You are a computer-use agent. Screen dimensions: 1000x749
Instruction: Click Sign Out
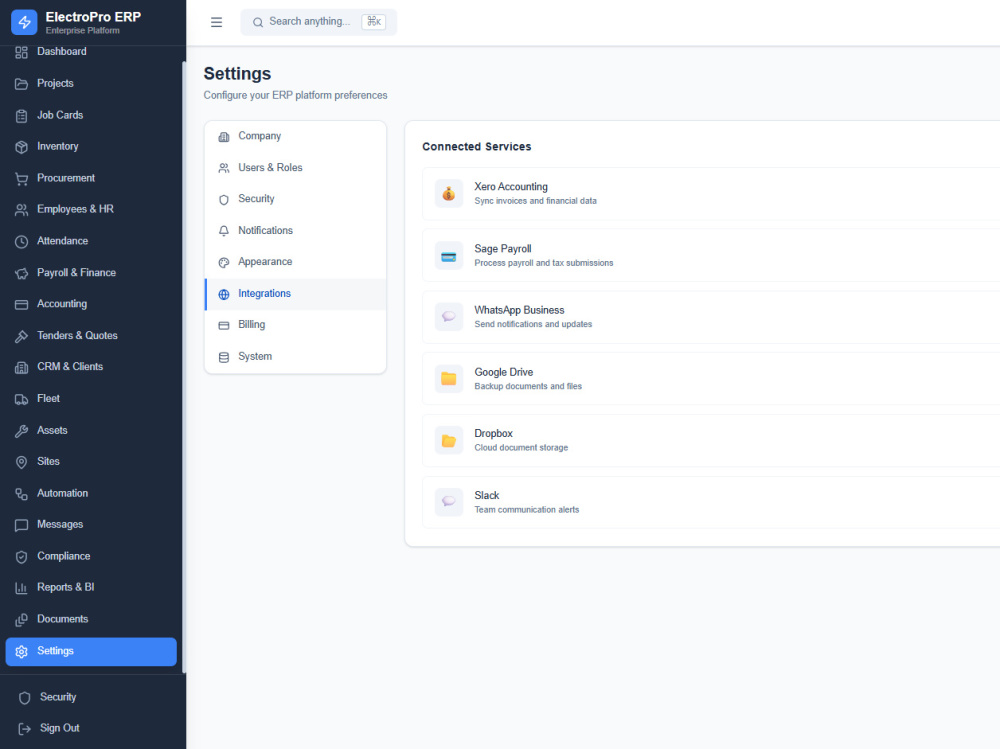coord(91,729)
